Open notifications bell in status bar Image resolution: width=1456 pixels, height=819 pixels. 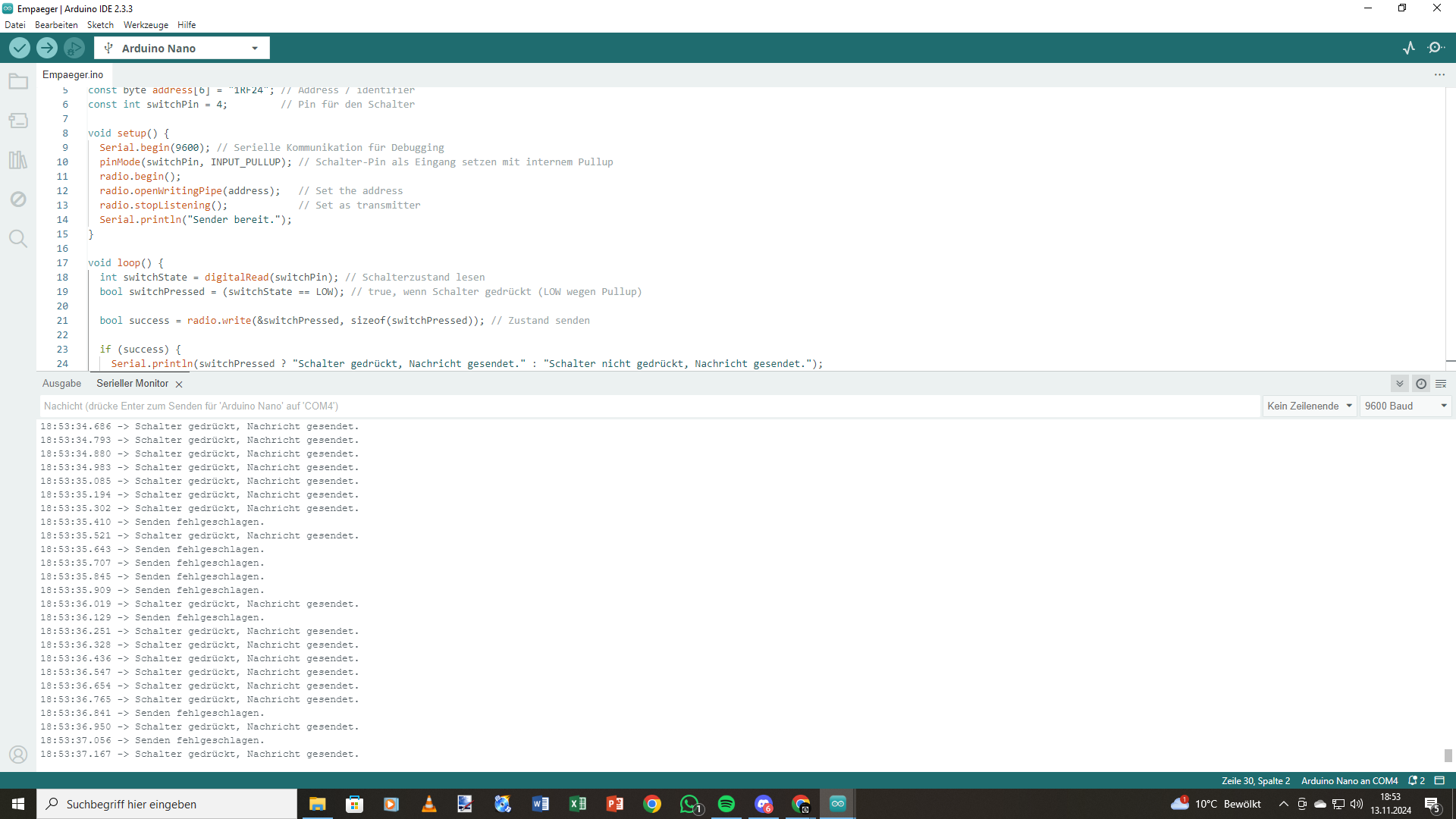pyautogui.click(x=1417, y=780)
